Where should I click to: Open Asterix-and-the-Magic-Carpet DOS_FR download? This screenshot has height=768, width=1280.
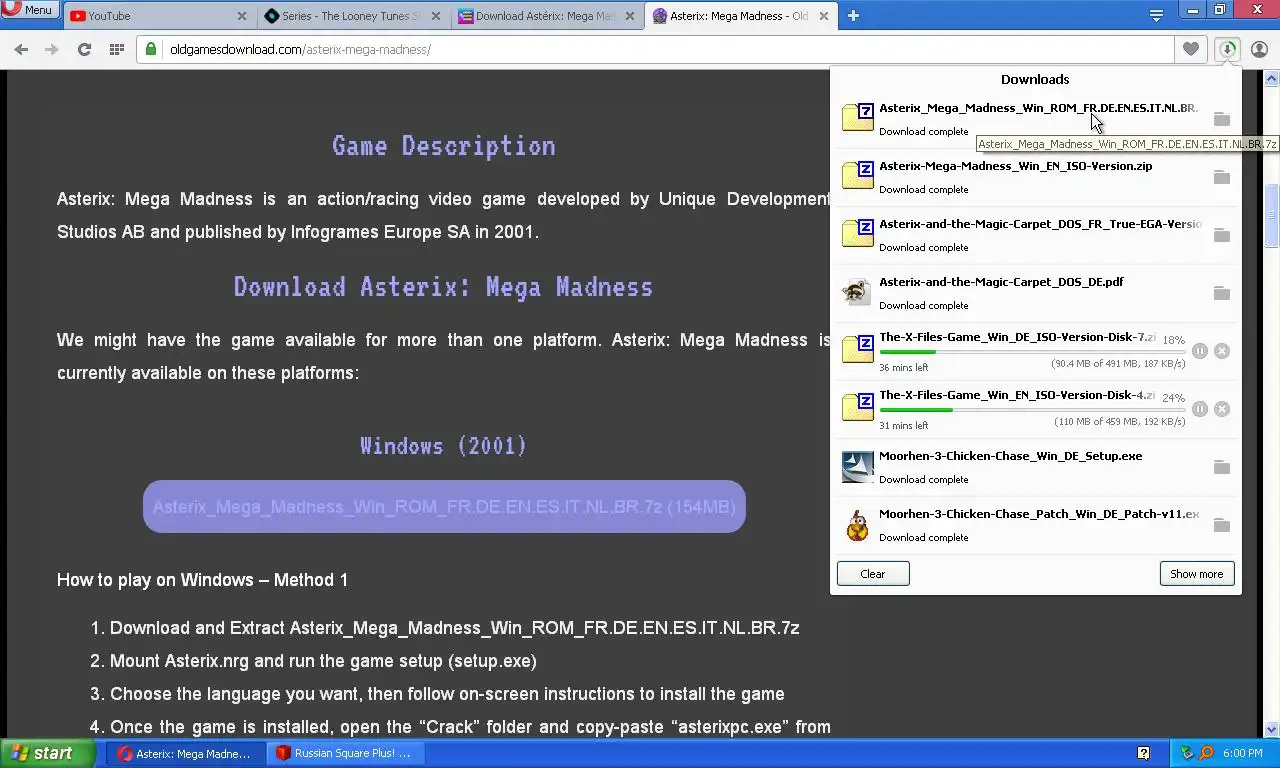(x=1035, y=235)
